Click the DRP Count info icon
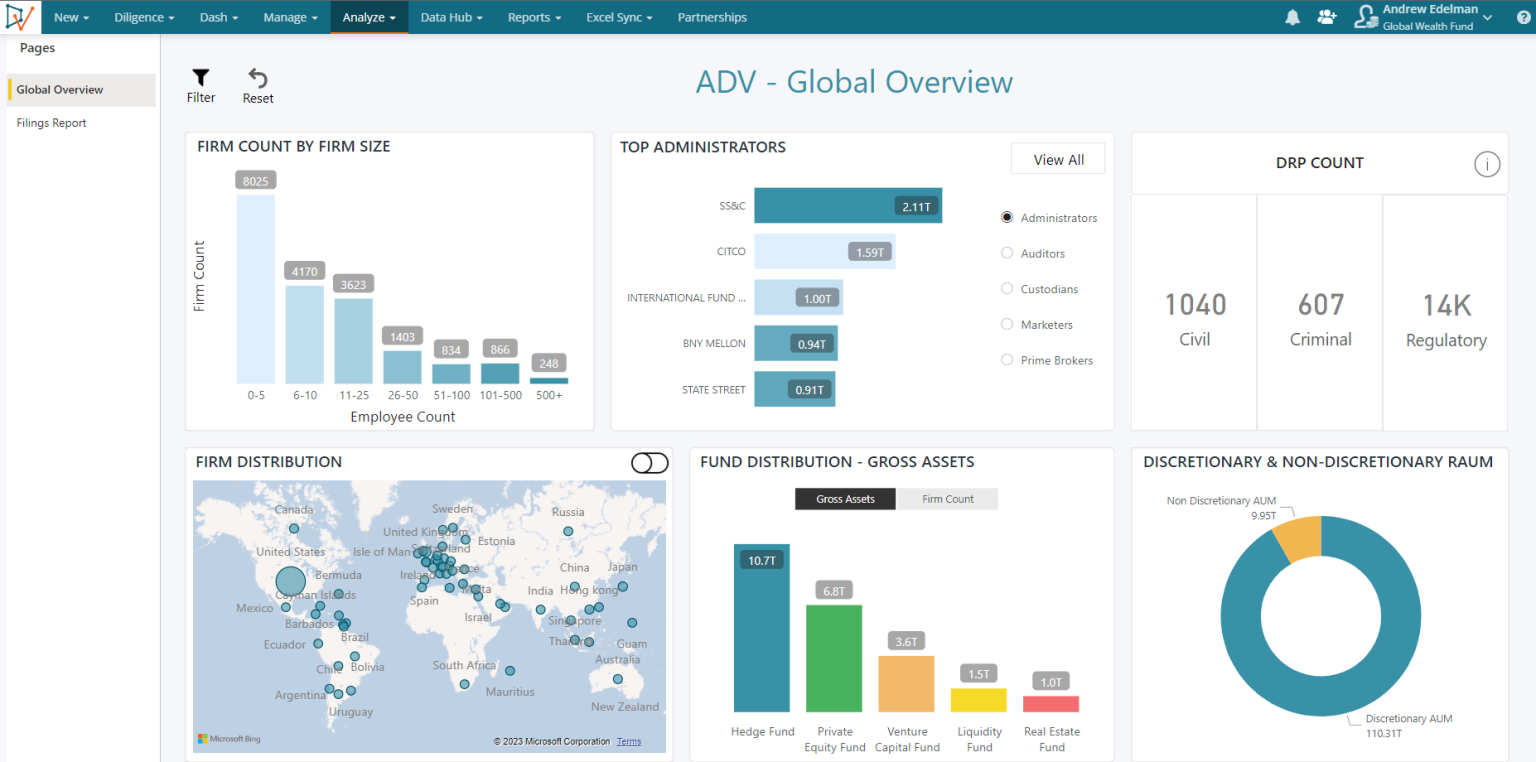The height and width of the screenshot is (762, 1536). (x=1487, y=164)
